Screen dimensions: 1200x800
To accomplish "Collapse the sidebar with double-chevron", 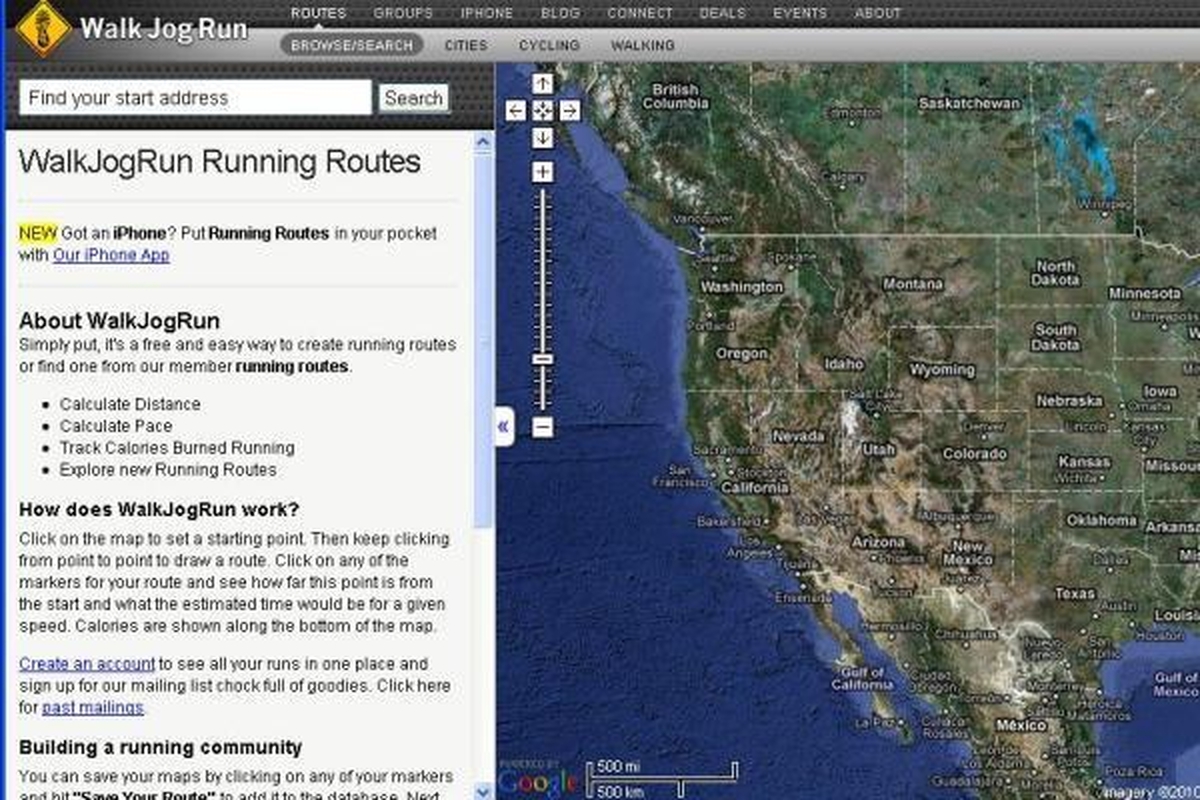I will tap(503, 427).
